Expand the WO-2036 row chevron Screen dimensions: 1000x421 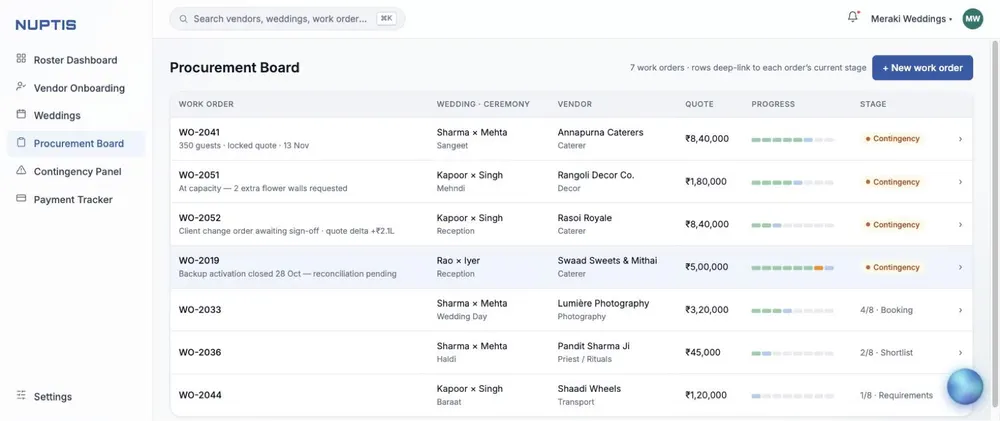pyautogui.click(x=960, y=353)
